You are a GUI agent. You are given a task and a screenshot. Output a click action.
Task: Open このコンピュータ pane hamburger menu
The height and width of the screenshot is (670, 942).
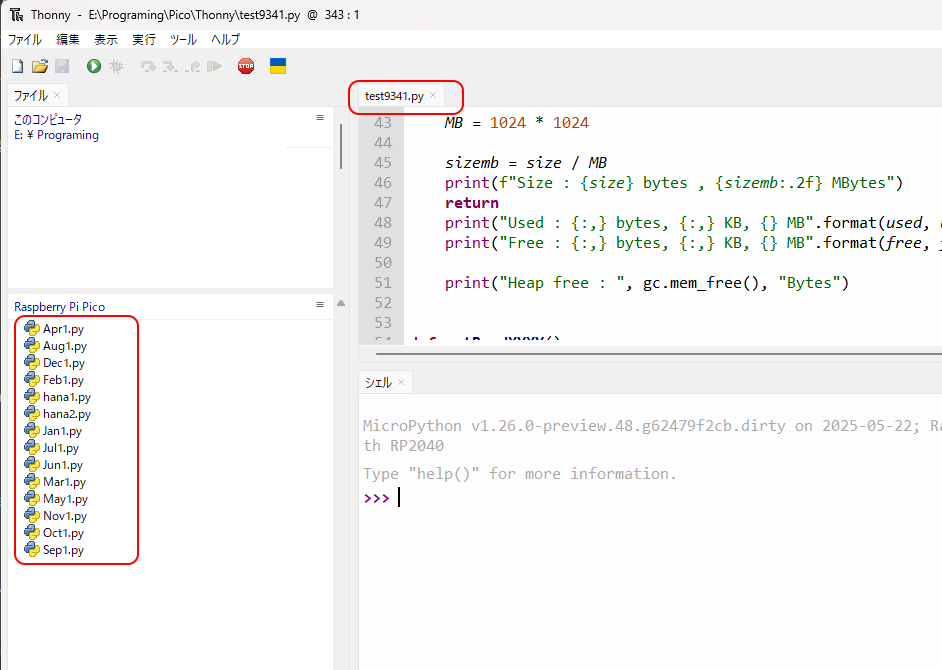coord(320,118)
